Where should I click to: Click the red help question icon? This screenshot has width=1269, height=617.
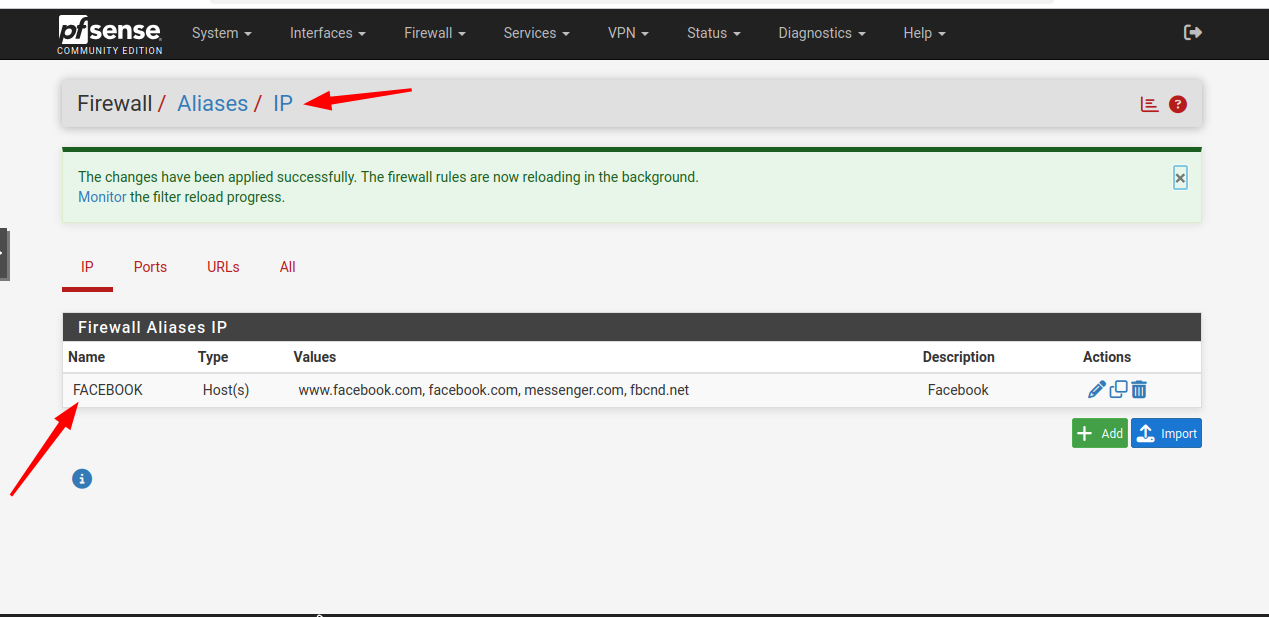click(x=1178, y=104)
